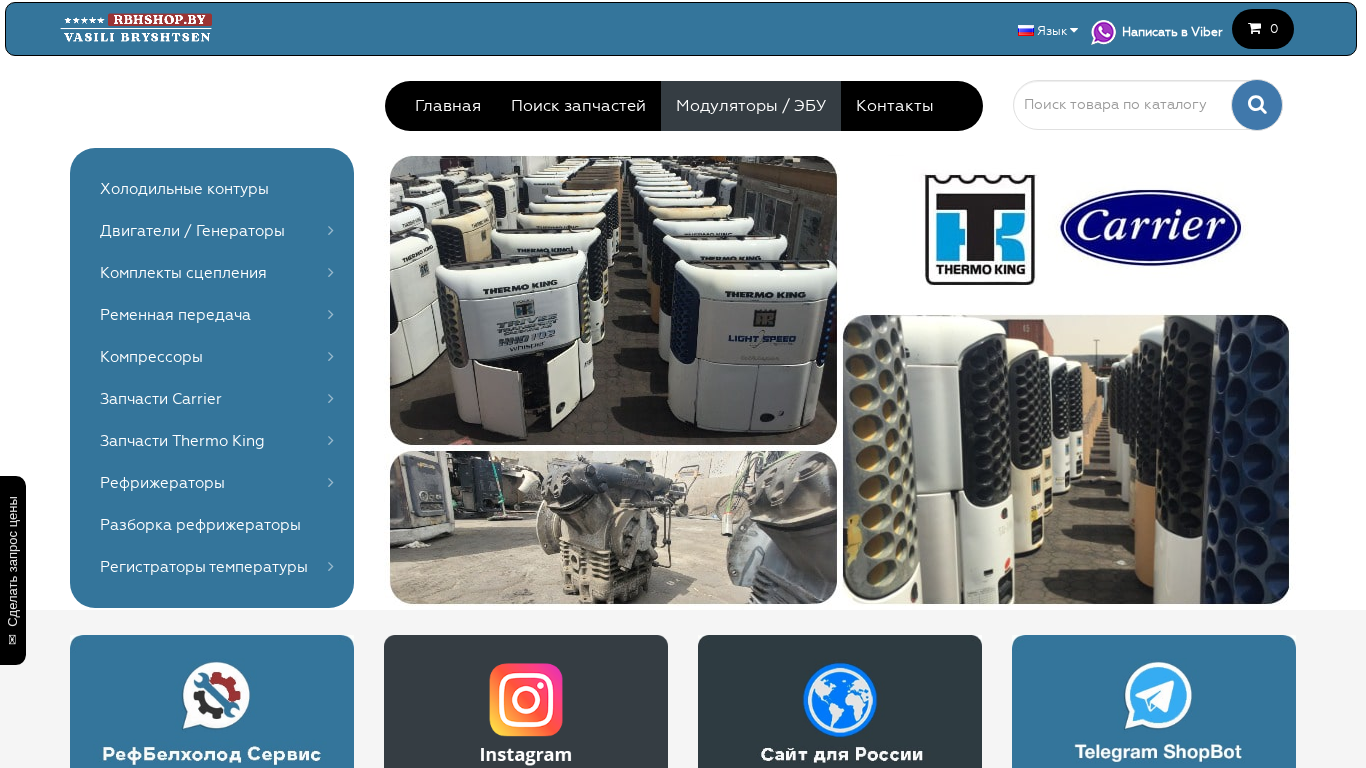Open Поиск запчастей menu item
Screen dimensions: 1366x768
click(578, 106)
